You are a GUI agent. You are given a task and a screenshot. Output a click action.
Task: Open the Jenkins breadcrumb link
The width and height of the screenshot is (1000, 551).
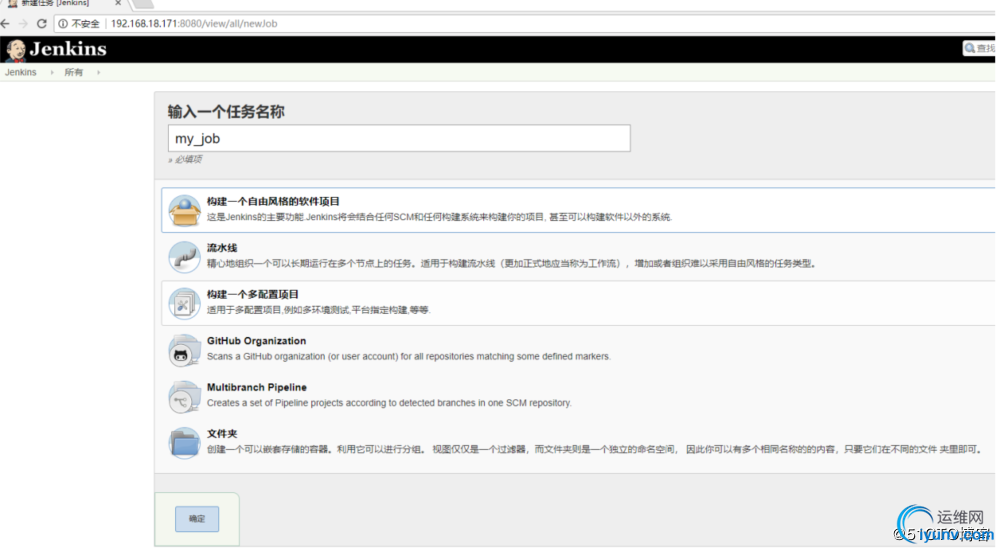20,72
